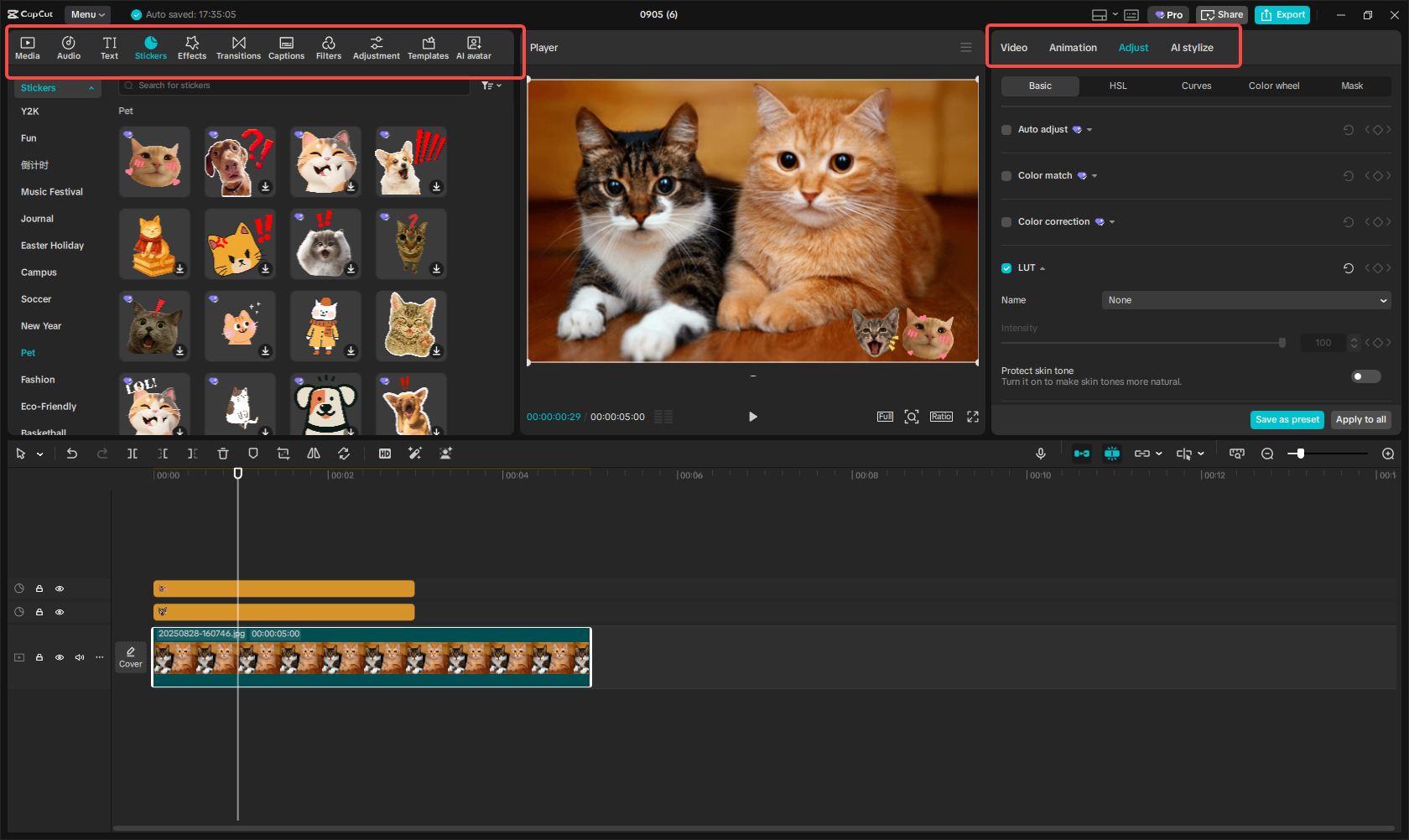Click the microphone record voiceover icon
The height and width of the screenshot is (840, 1409).
(1040, 454)
